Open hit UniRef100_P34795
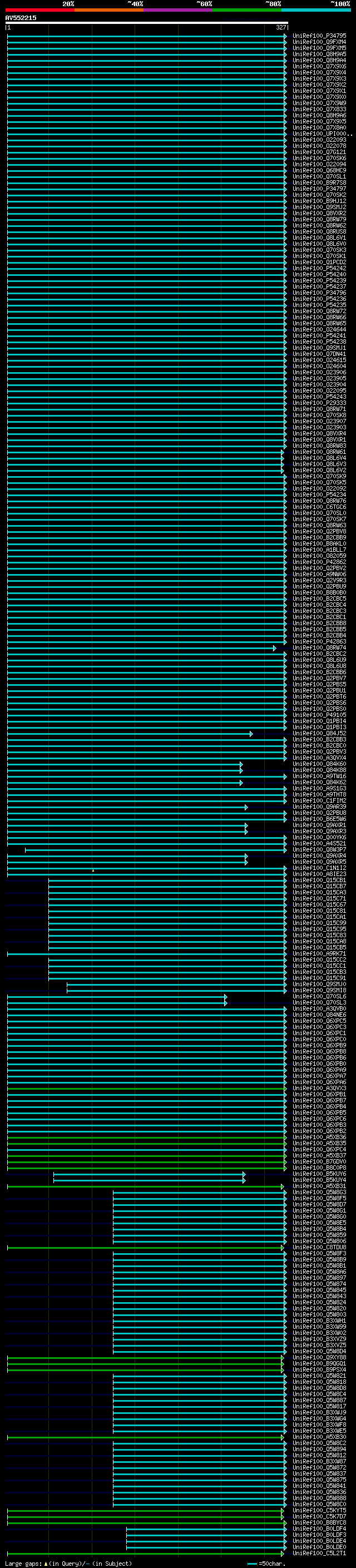Screen dimensions: 356x1568 (319, 37)
